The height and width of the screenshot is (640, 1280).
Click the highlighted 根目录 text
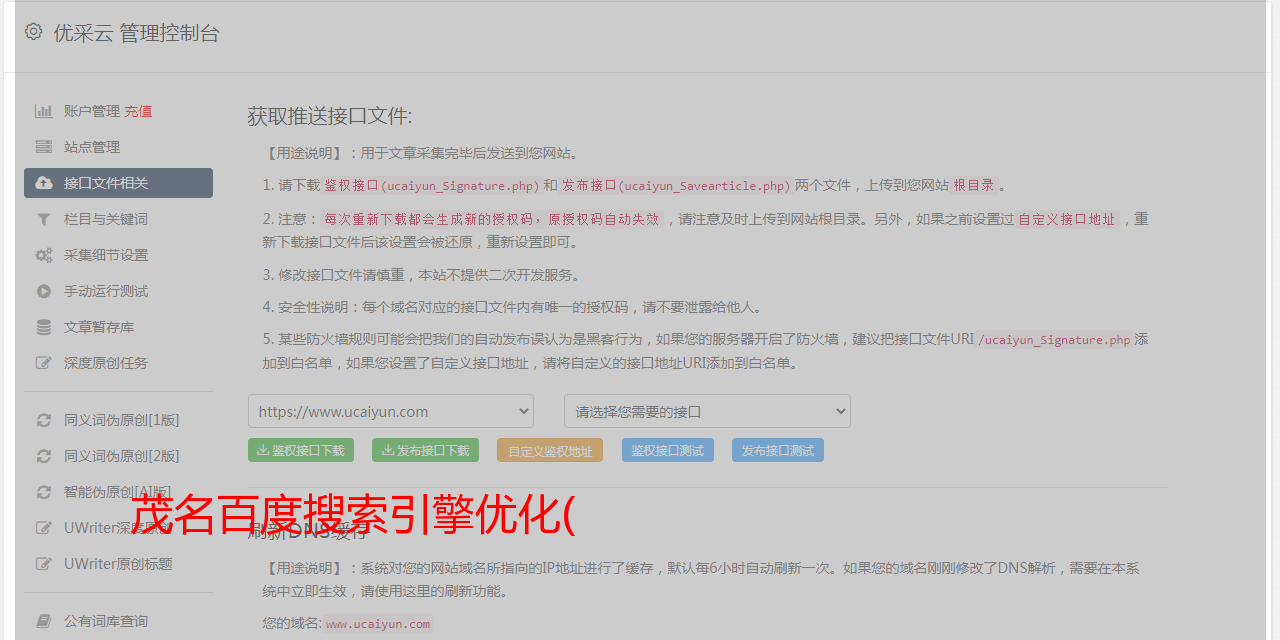[x=974, y=185]
